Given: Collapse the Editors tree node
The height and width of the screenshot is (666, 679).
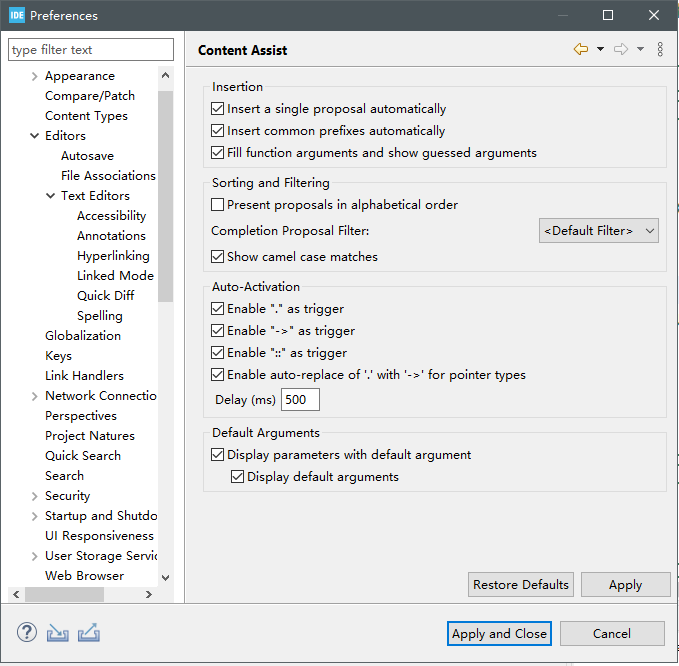Looking at the screenshot, I should [x=35, y=136].
